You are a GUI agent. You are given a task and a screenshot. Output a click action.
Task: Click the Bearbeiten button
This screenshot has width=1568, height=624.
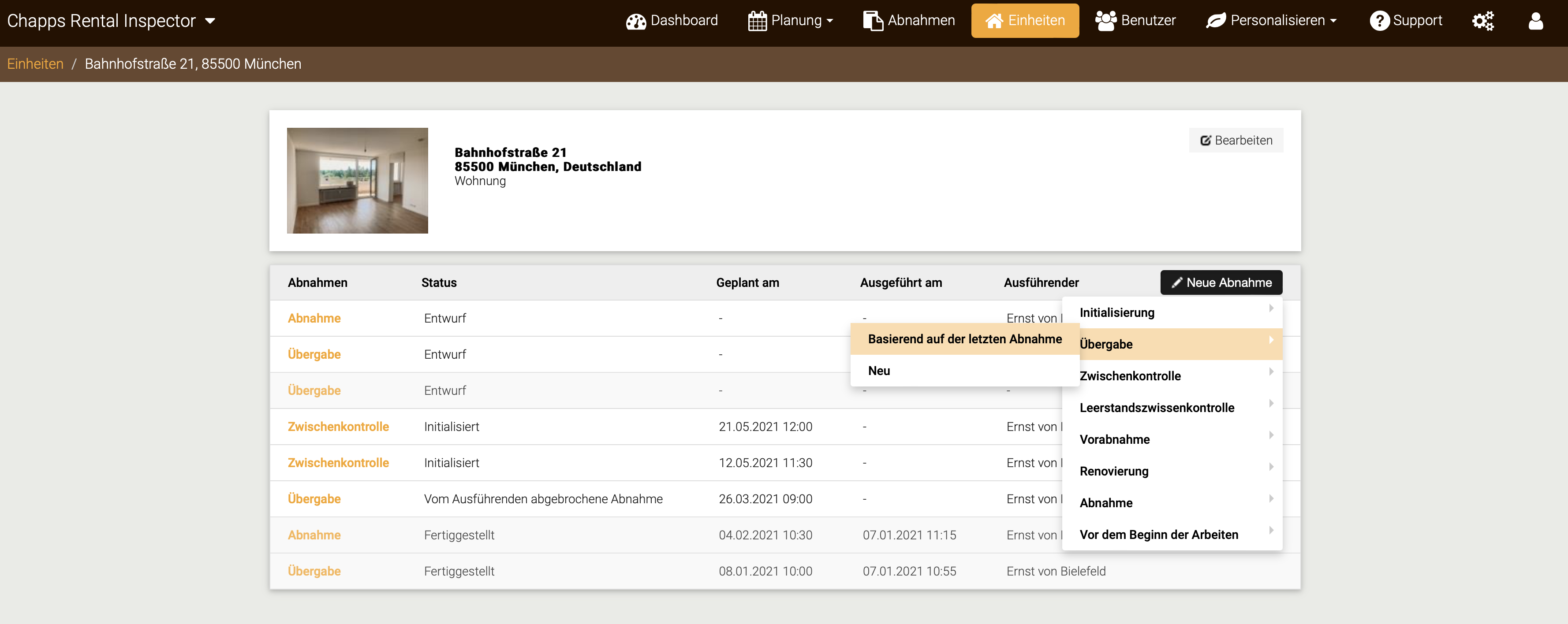(1236, 141)
